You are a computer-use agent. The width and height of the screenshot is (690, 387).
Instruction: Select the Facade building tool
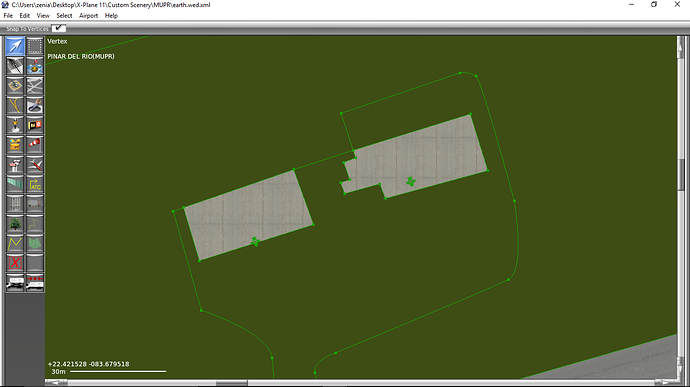pos(15,204)
